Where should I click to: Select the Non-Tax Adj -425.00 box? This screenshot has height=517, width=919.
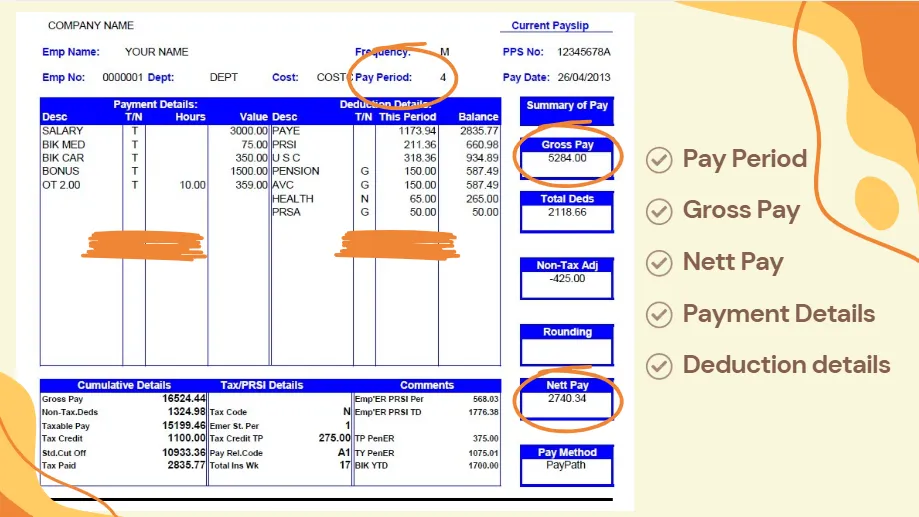567,278
